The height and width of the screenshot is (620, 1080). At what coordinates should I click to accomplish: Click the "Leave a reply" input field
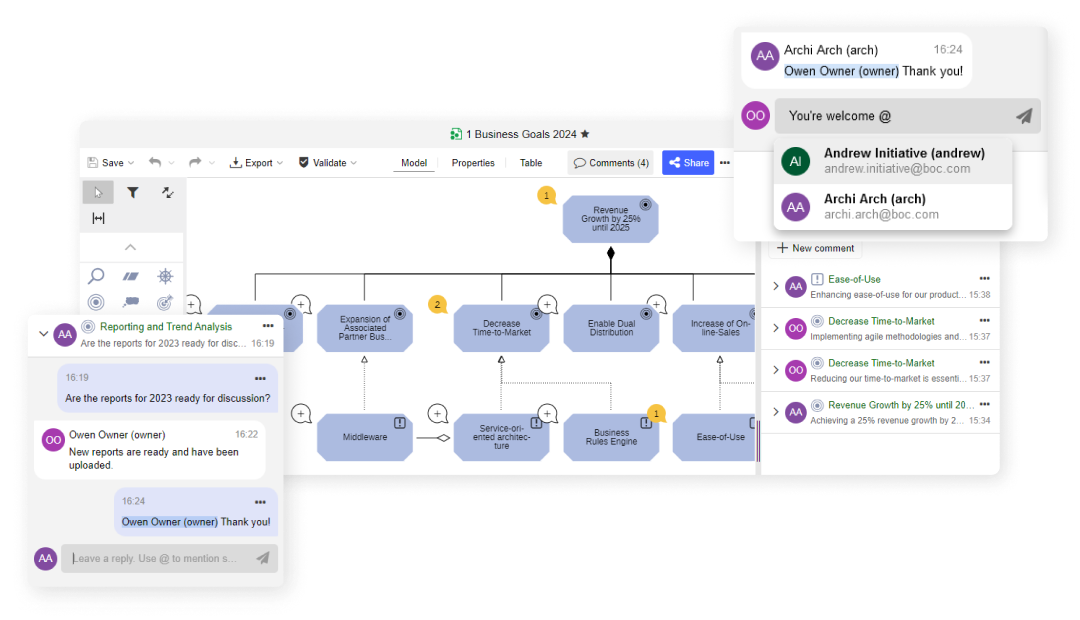click(x=169, y=558)
